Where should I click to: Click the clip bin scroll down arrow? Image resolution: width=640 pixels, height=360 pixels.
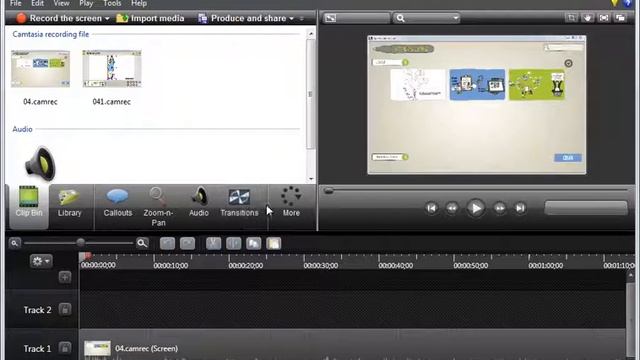point(311,179)
